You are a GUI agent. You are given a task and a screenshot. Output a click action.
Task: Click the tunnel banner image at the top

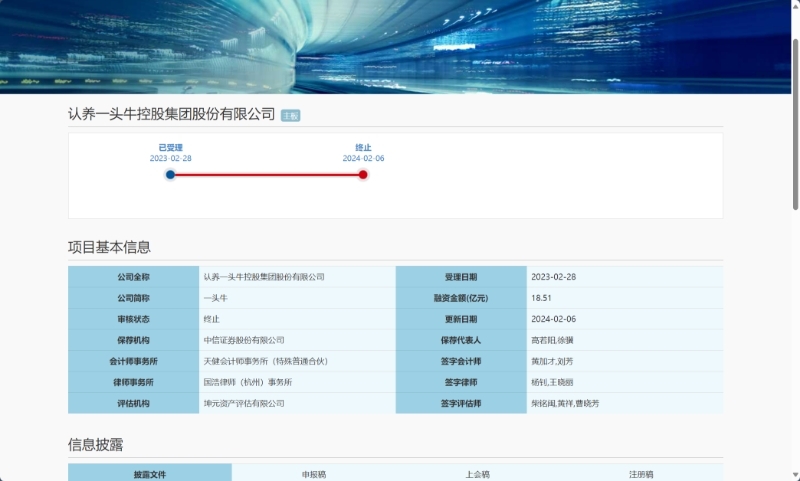click(395, 47)
